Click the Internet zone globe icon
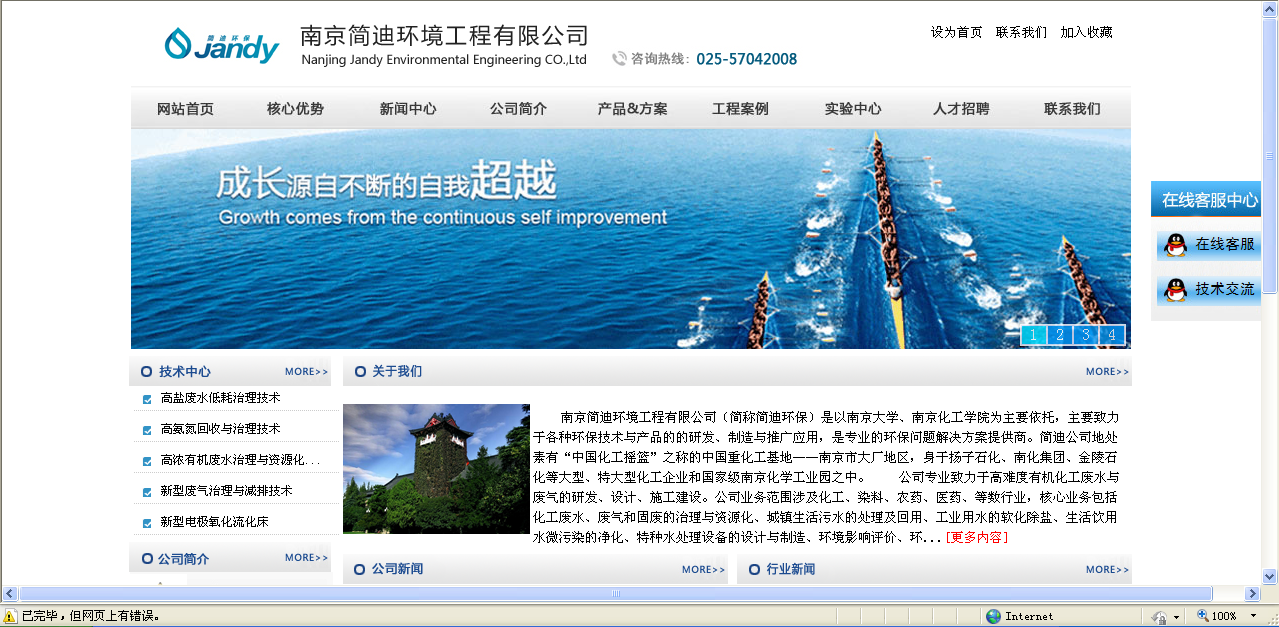This screenshot has height=627, width=1279. tap(993, 616)
